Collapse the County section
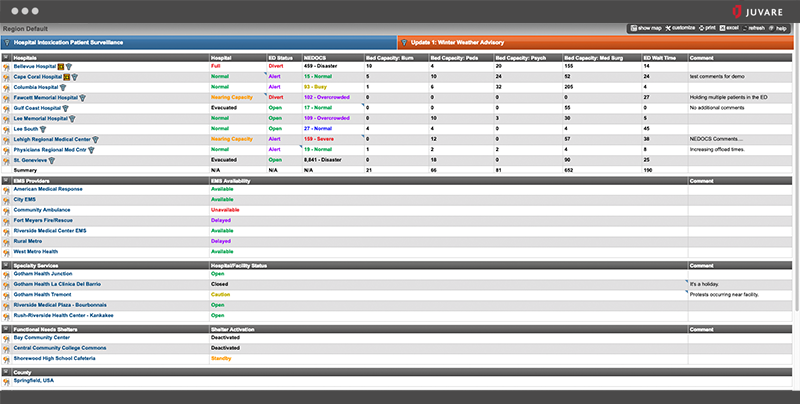This screenshot has height=404, width=800. 6,372
